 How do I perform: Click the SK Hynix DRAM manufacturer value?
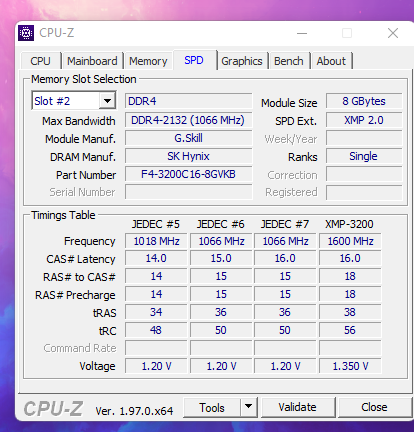[189, 156]
